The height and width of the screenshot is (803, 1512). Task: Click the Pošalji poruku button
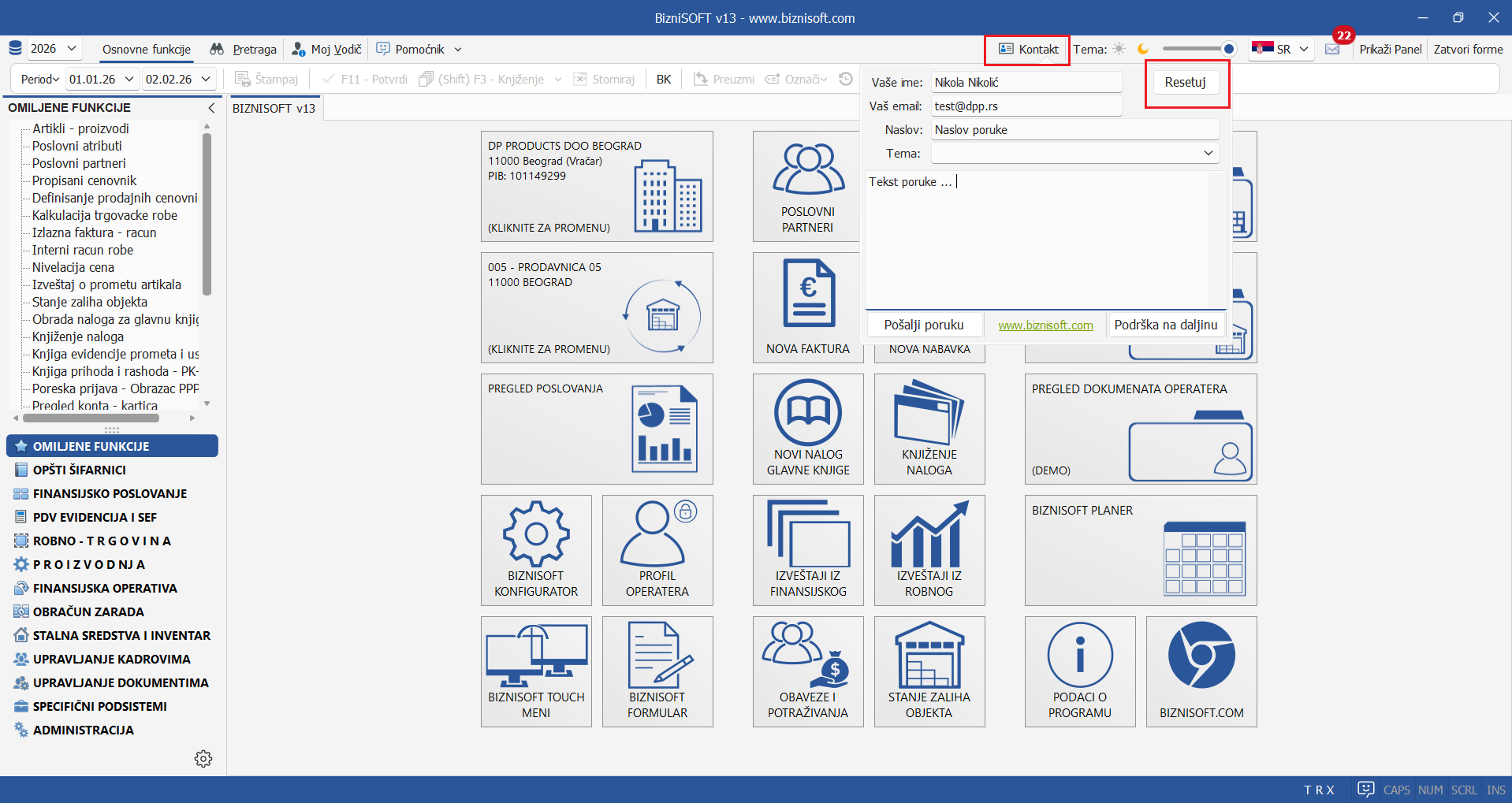coord(924,325)
